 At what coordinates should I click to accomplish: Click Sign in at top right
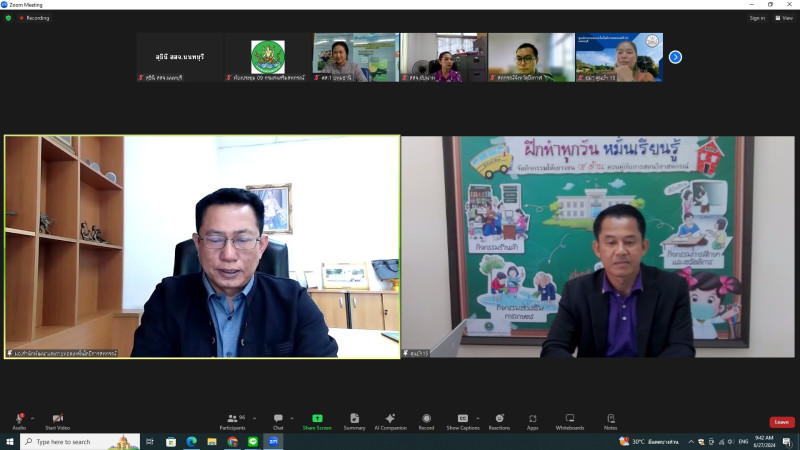coord(757,18)
